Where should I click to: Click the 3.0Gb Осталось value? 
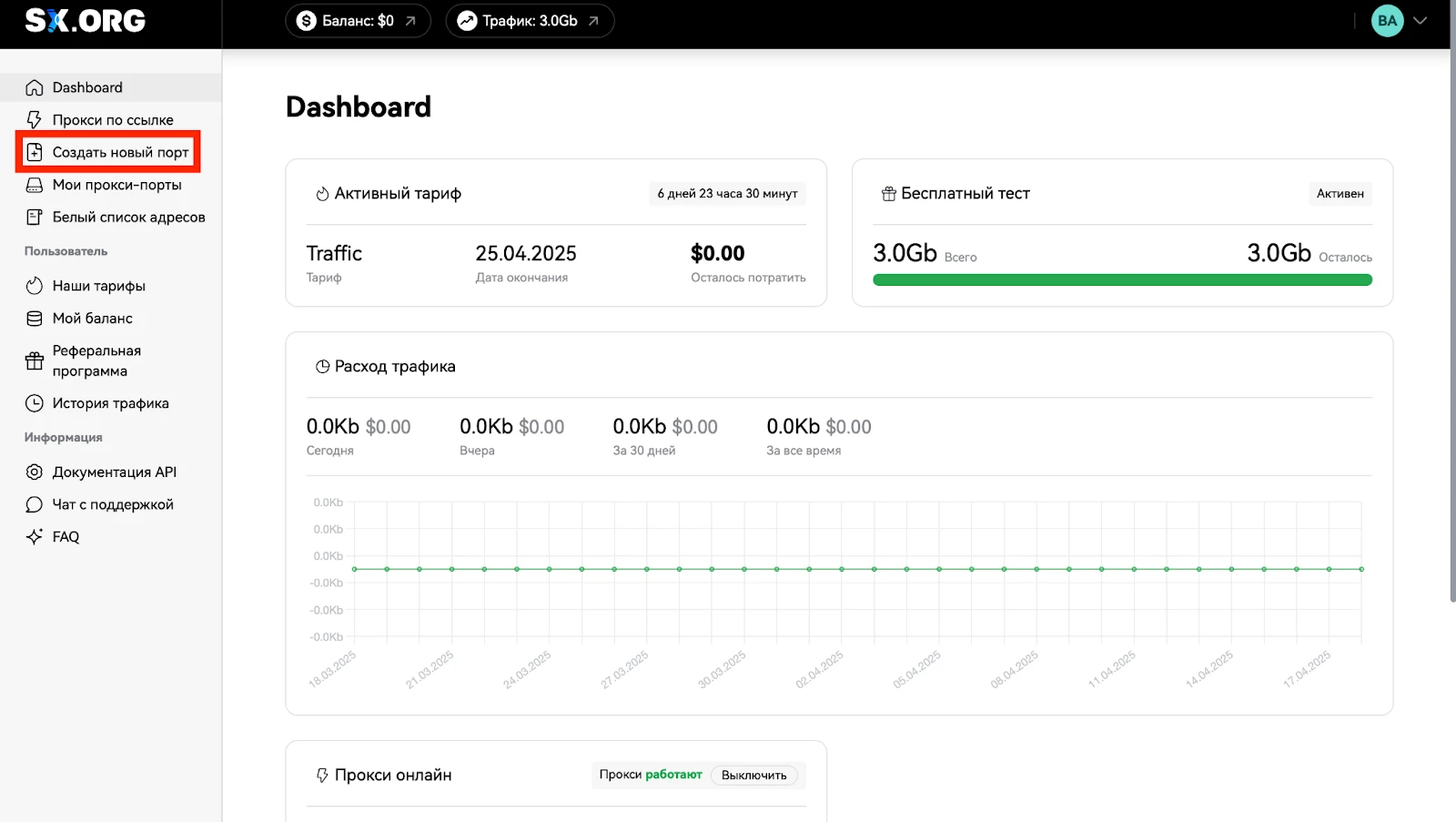point(1279,253)
